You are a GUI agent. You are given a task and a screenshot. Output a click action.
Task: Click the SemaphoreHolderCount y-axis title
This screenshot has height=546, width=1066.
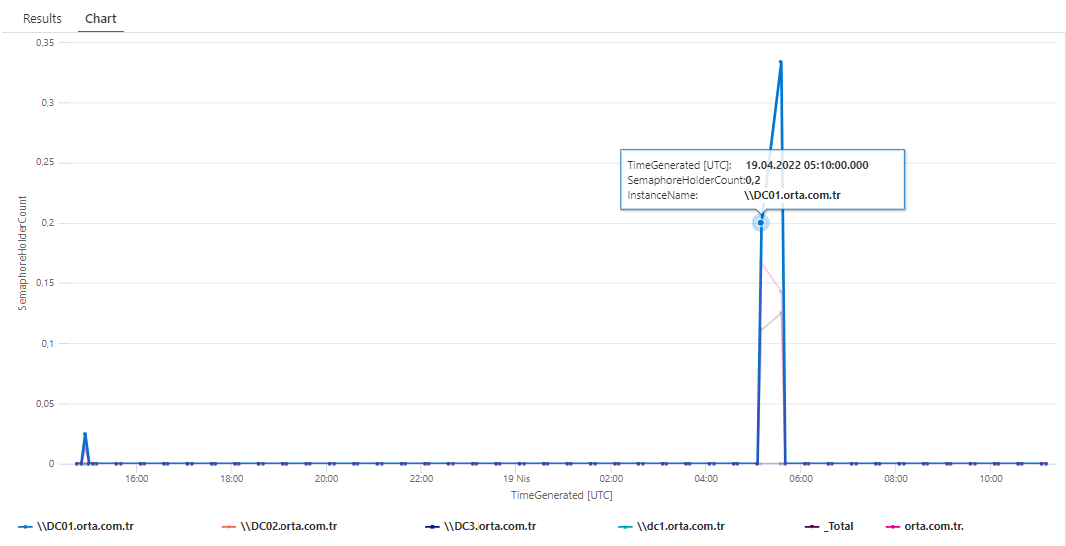[x=22, y=253]
